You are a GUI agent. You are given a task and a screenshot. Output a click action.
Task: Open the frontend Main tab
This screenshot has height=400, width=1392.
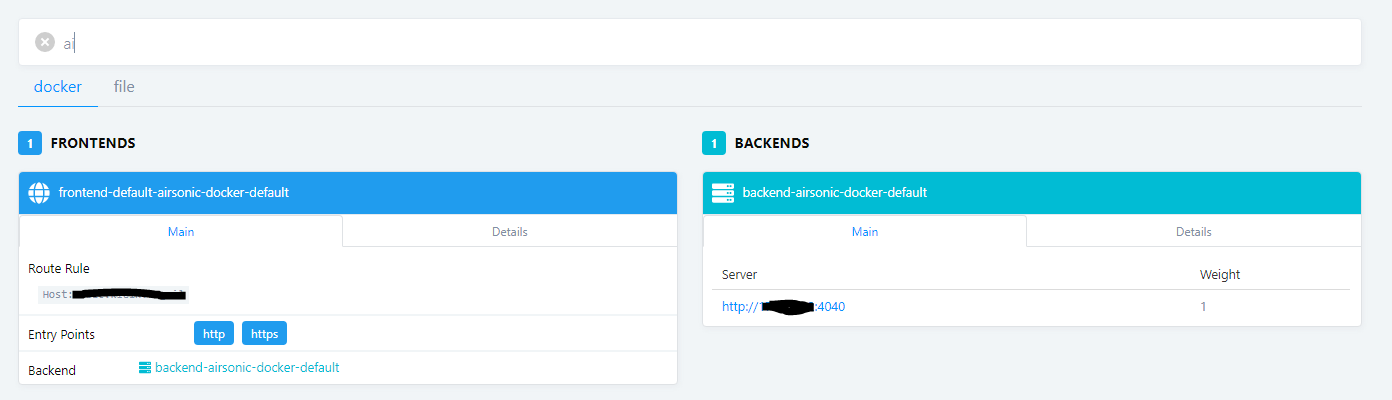[181, 231]
